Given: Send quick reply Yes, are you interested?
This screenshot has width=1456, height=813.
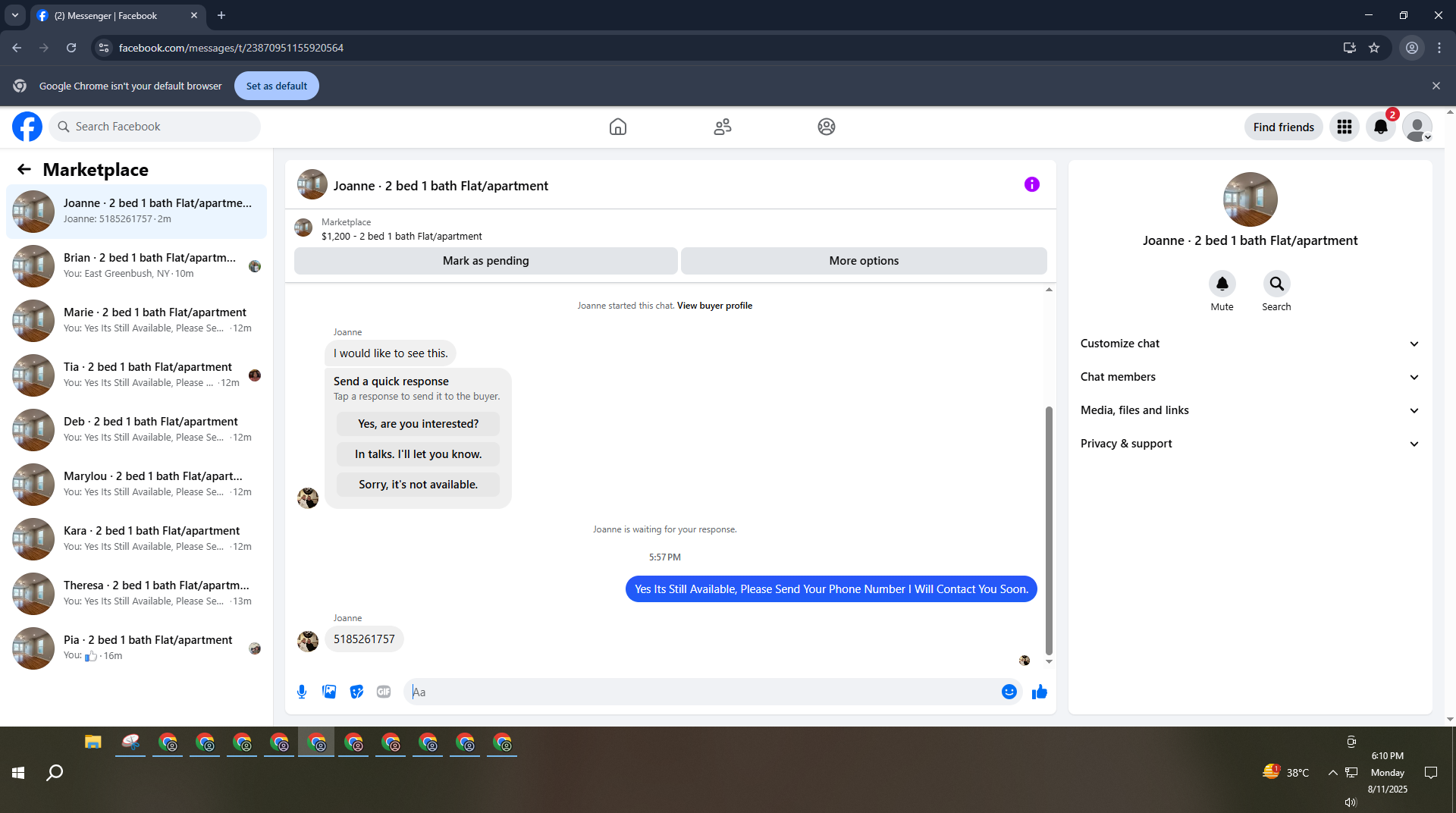Looking at the screenshot, I should (x=419, y=424).
